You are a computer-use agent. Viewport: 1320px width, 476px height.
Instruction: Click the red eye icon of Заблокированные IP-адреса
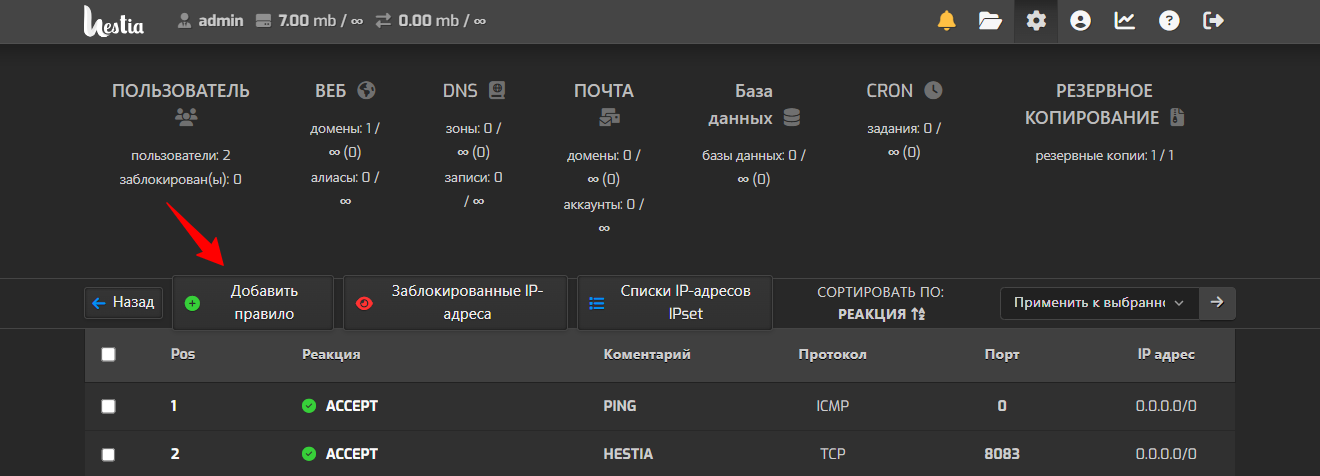point(364,303)
